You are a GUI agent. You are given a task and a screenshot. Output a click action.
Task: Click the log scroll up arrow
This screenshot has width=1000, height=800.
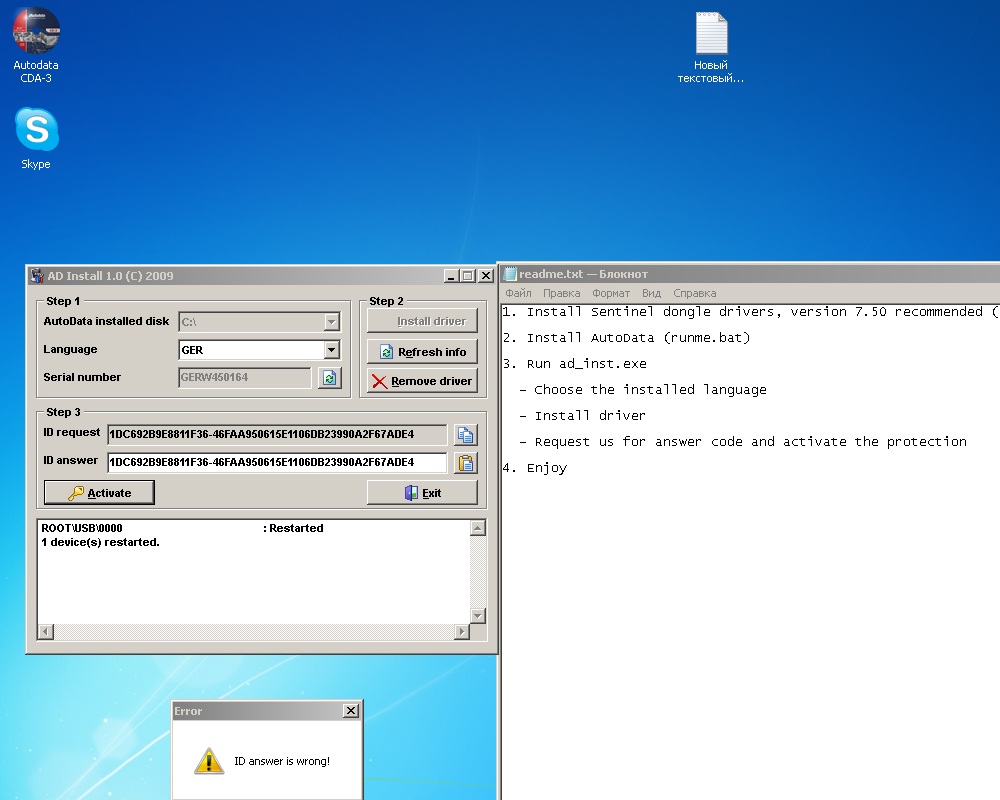478,528
